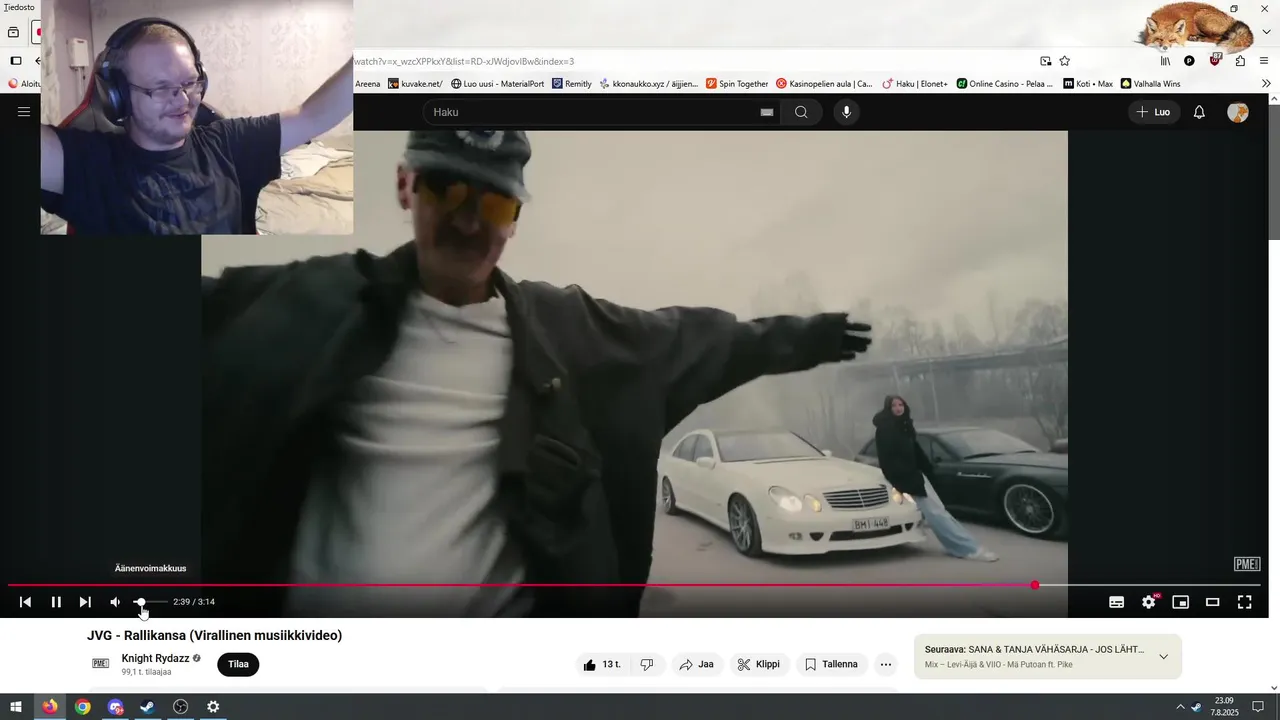1280x720 pixels.
Task: Click the 2:39 / 3:14 time display
Action: coord(194,602)
